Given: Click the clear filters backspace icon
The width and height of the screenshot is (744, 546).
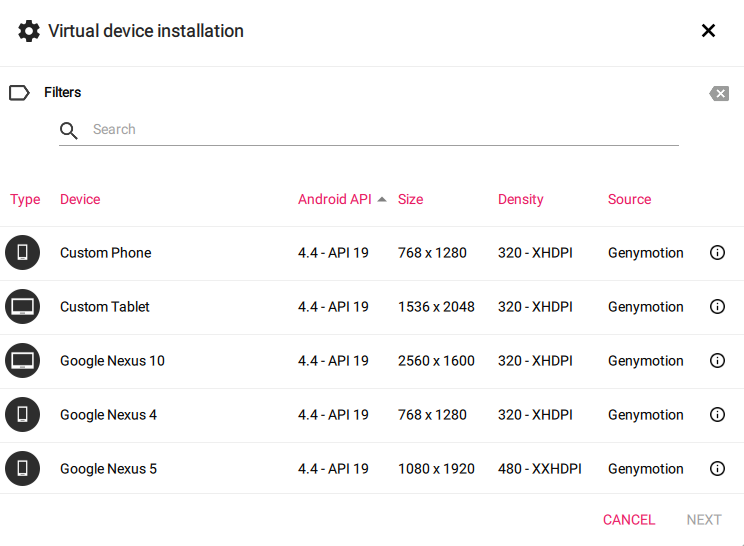Looking at the screenshot, I should pos(719,93).
